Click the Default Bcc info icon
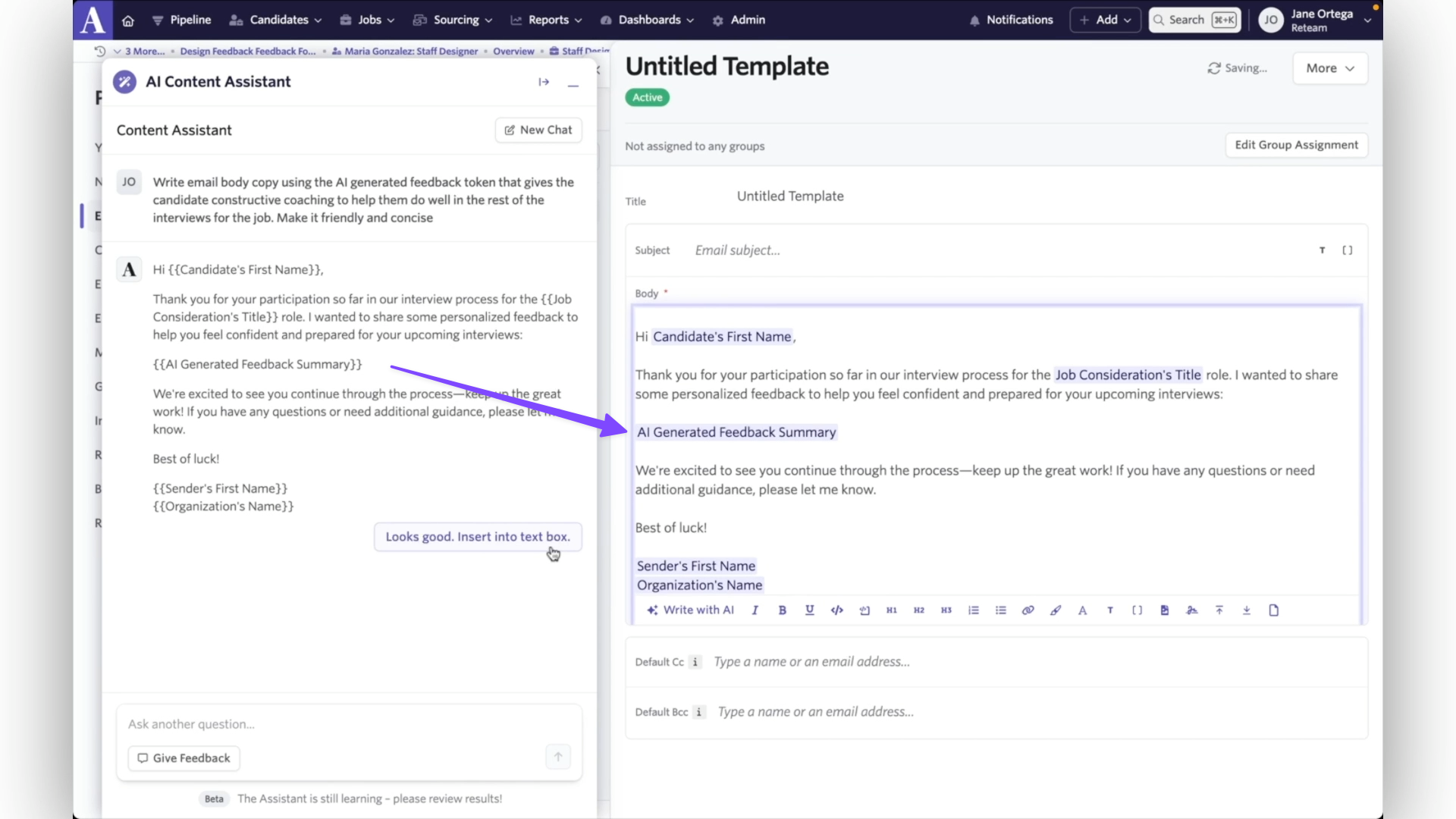Image resolution: width=1456 pixels, height=819 pixels. (x=699, y=712)
